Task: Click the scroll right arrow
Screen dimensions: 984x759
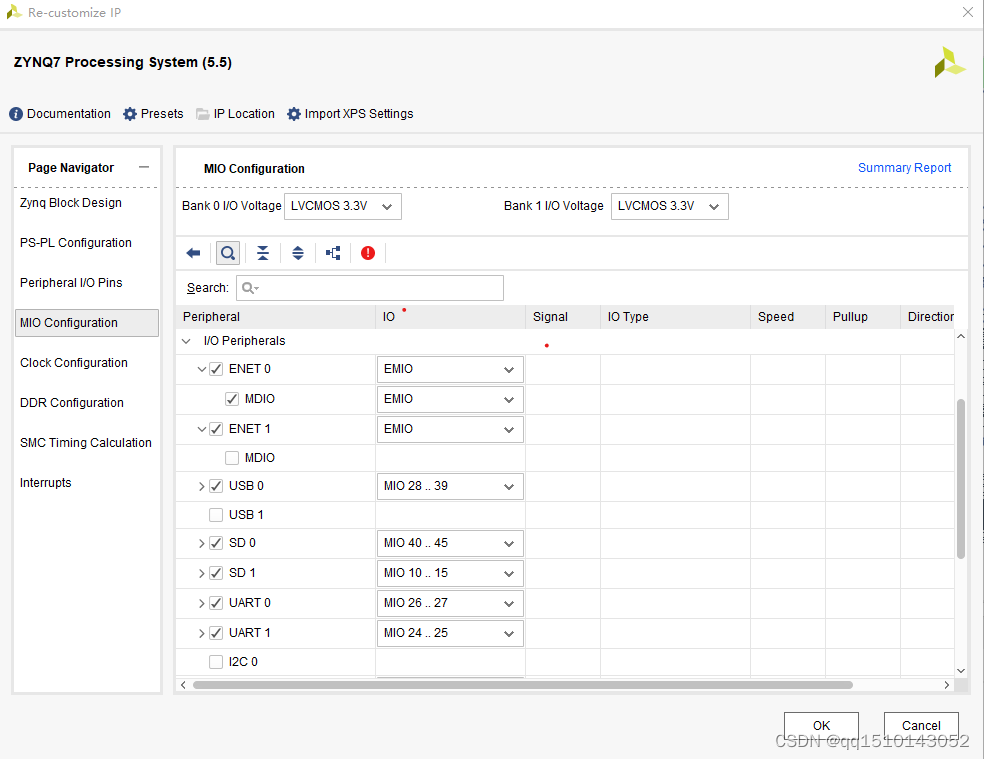Action: tap(947, 685)
